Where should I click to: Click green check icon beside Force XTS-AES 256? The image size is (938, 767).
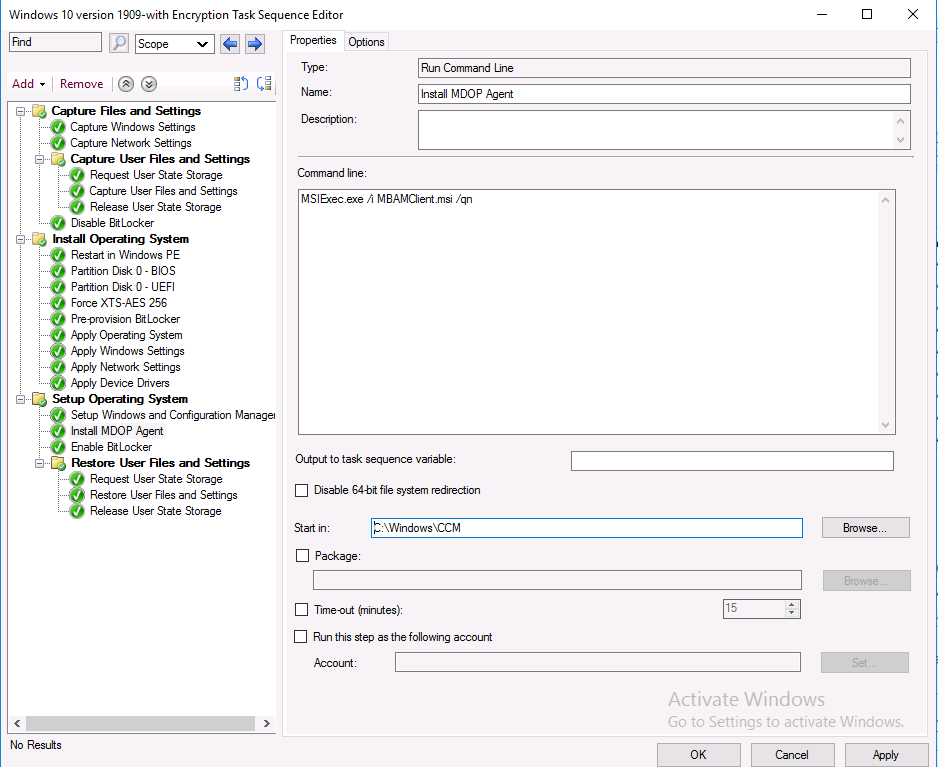tap(58, 303)
